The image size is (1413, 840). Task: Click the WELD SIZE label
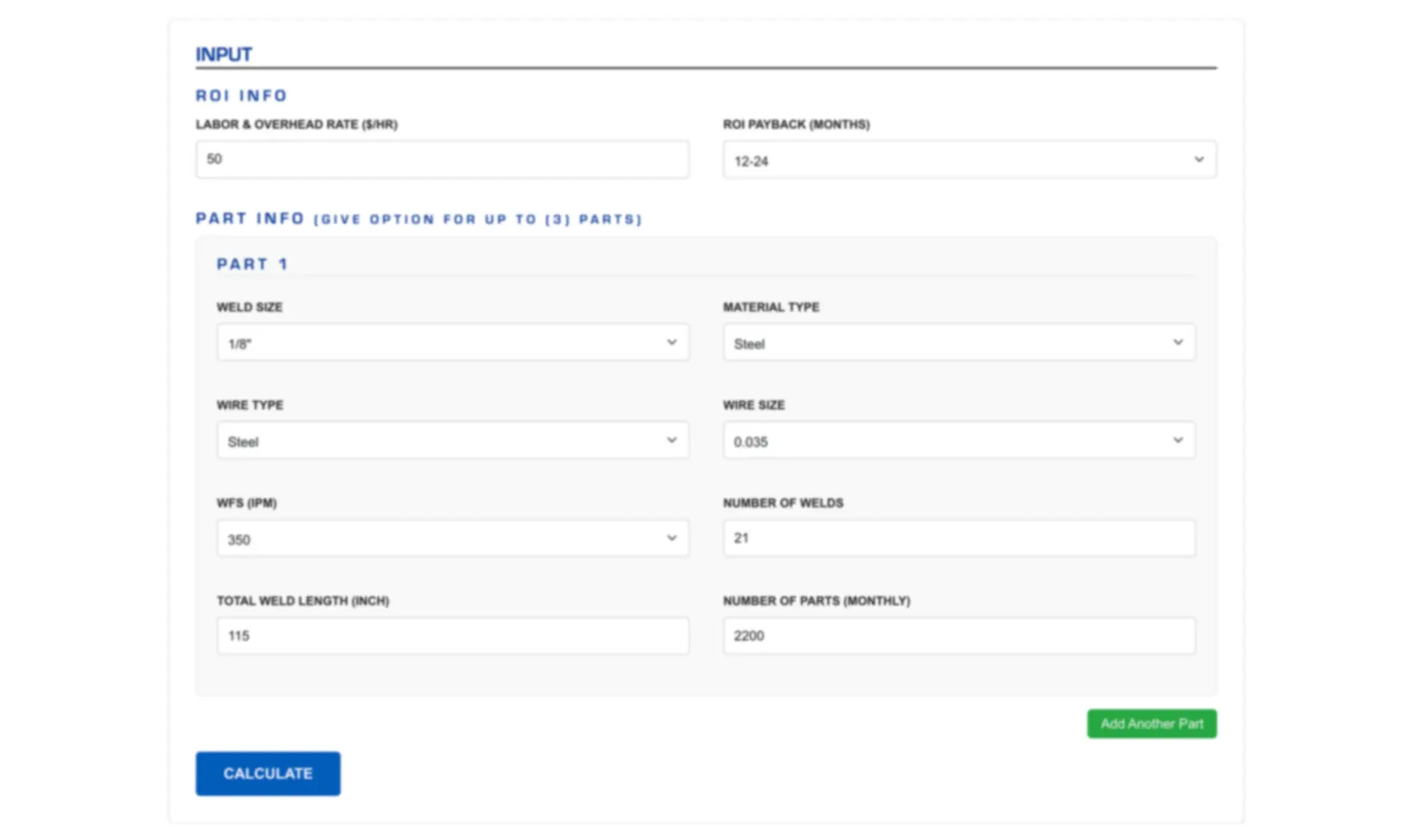249,307
